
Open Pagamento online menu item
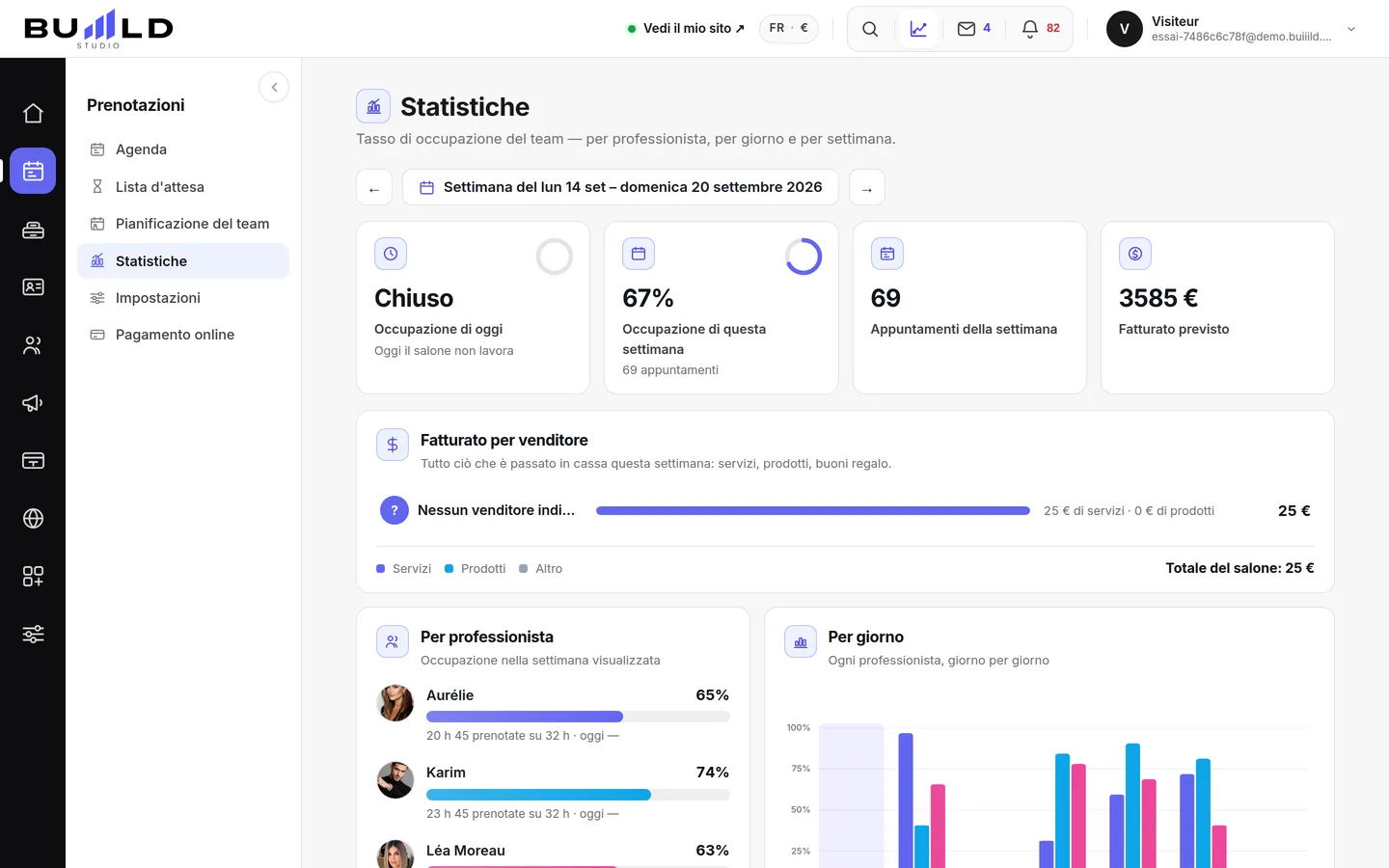coord(183,335)
